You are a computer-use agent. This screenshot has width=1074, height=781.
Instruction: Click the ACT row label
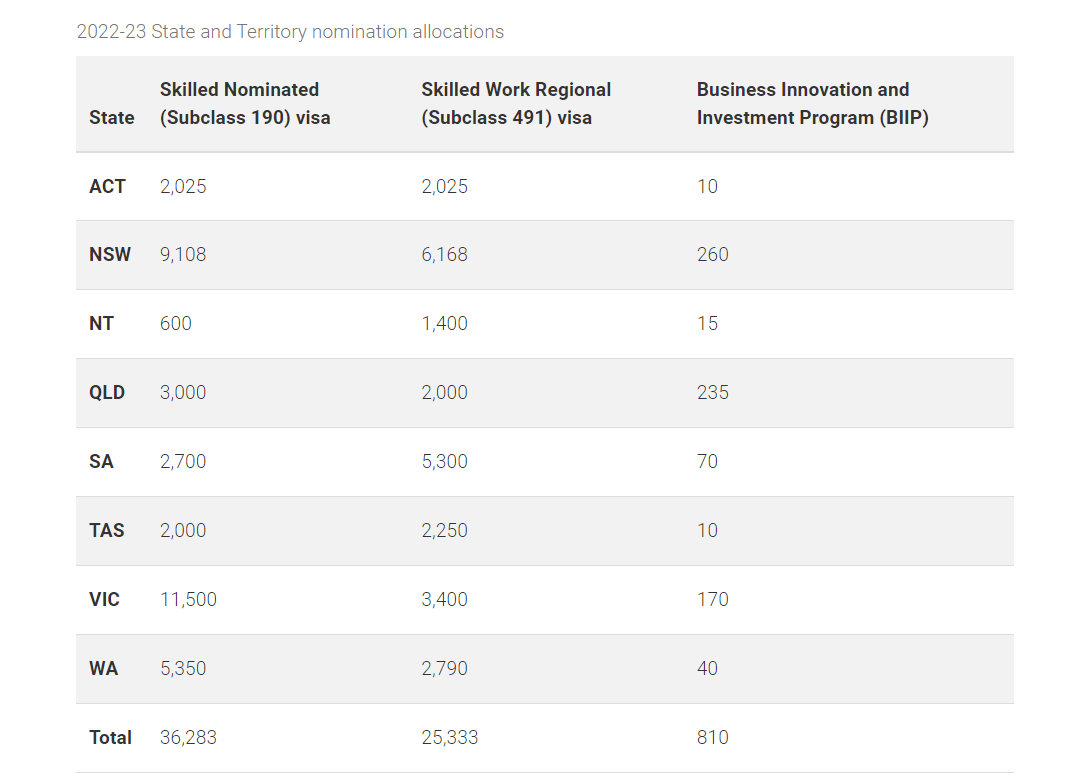(x=107, y=186)
